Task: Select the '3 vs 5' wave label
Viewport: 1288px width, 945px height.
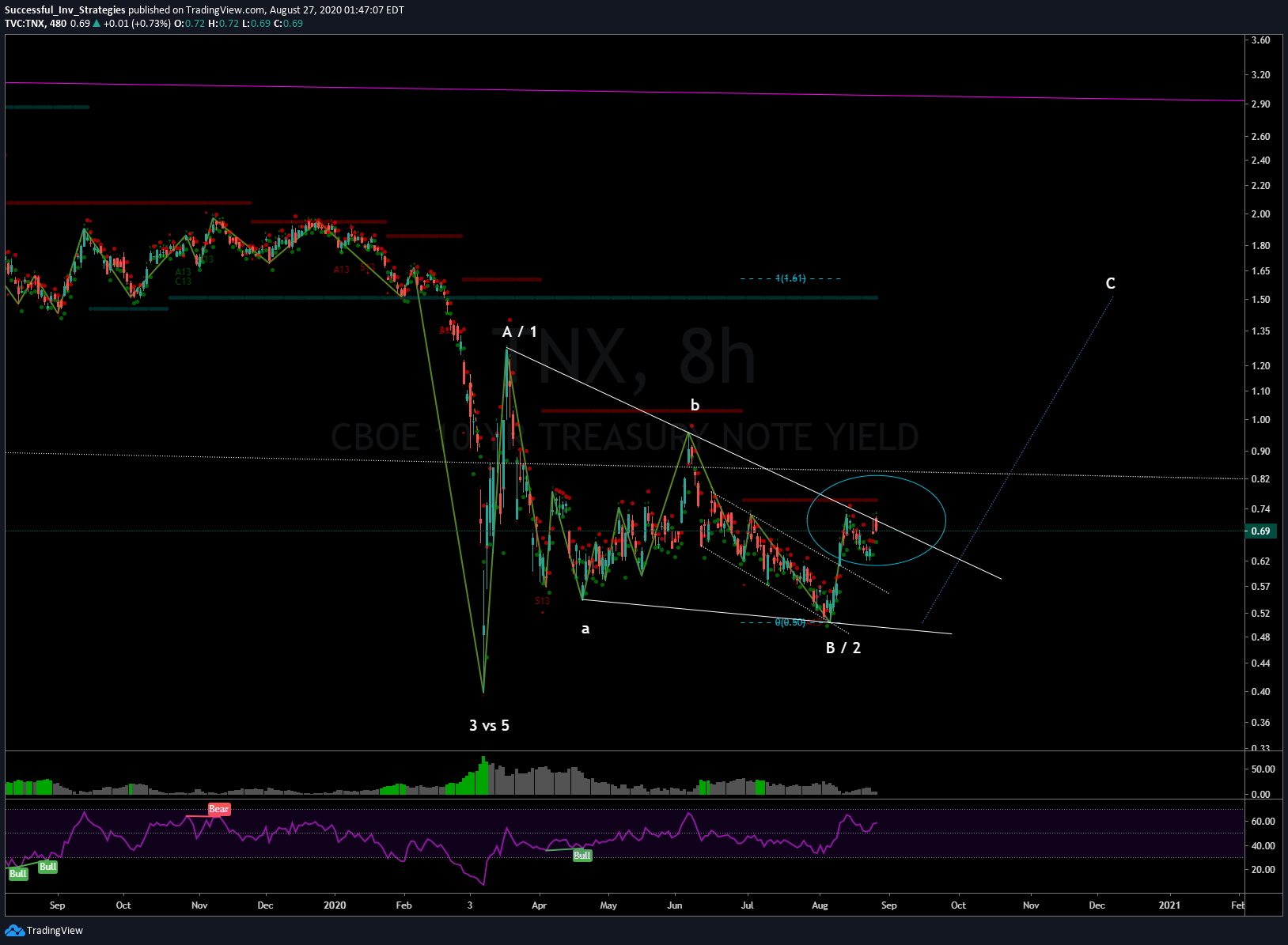Action: coord(489,725)
